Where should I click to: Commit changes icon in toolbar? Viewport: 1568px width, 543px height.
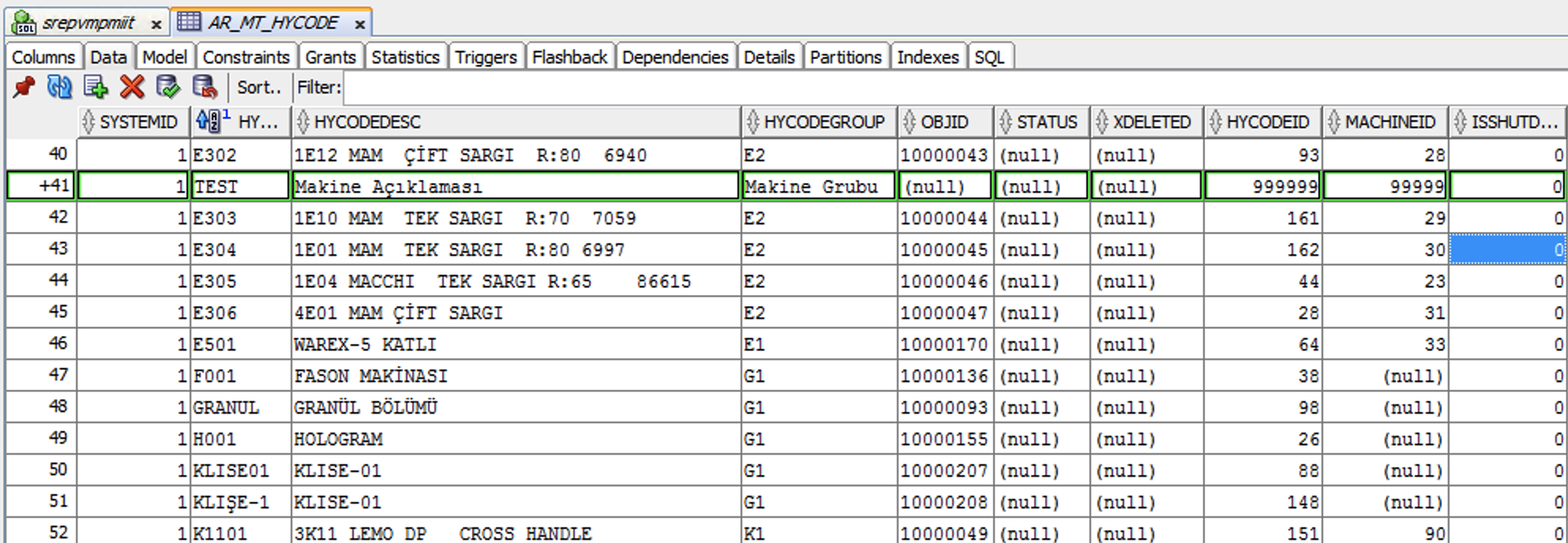click(168, 87)
